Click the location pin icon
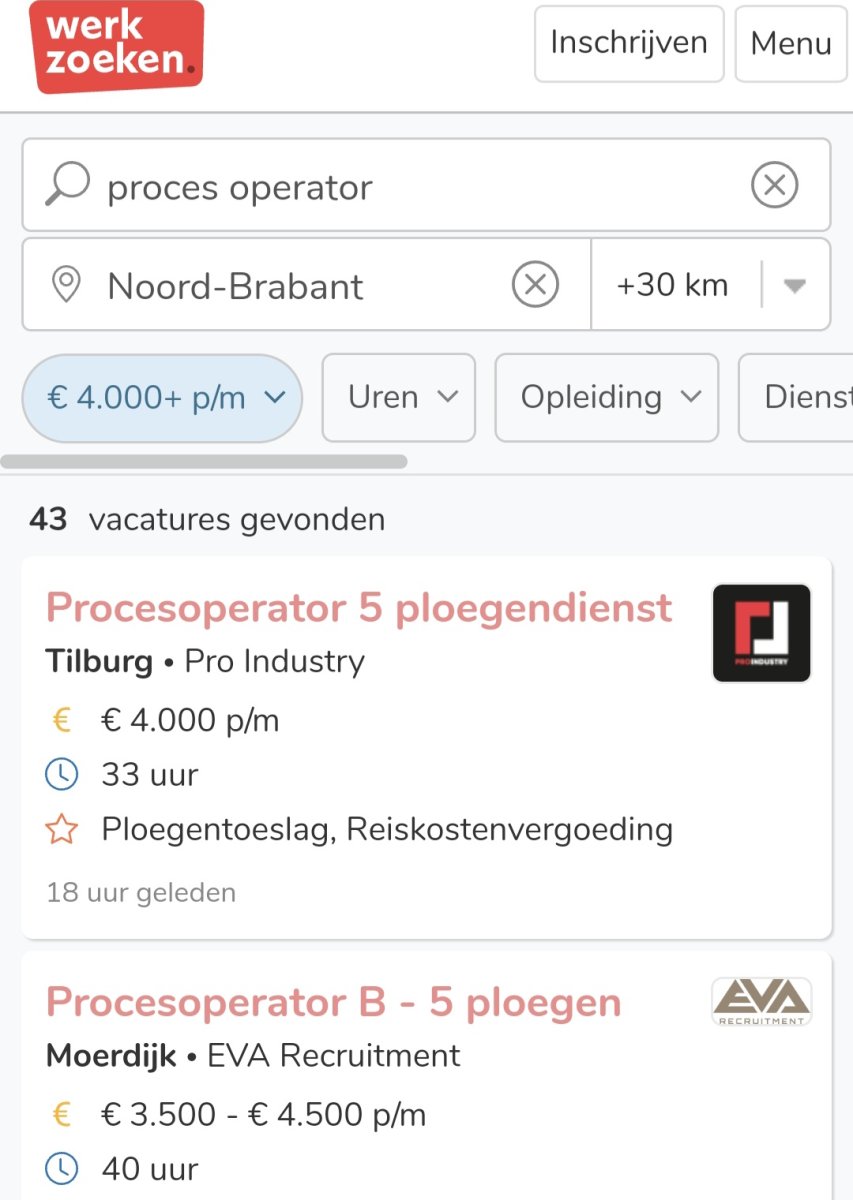Screen dimensions: 853x1200 pos(66,285)
